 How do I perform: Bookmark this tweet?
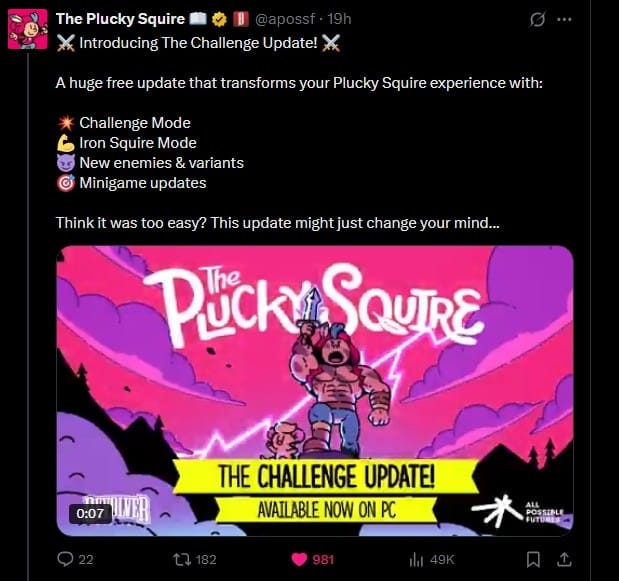(533, 559)
